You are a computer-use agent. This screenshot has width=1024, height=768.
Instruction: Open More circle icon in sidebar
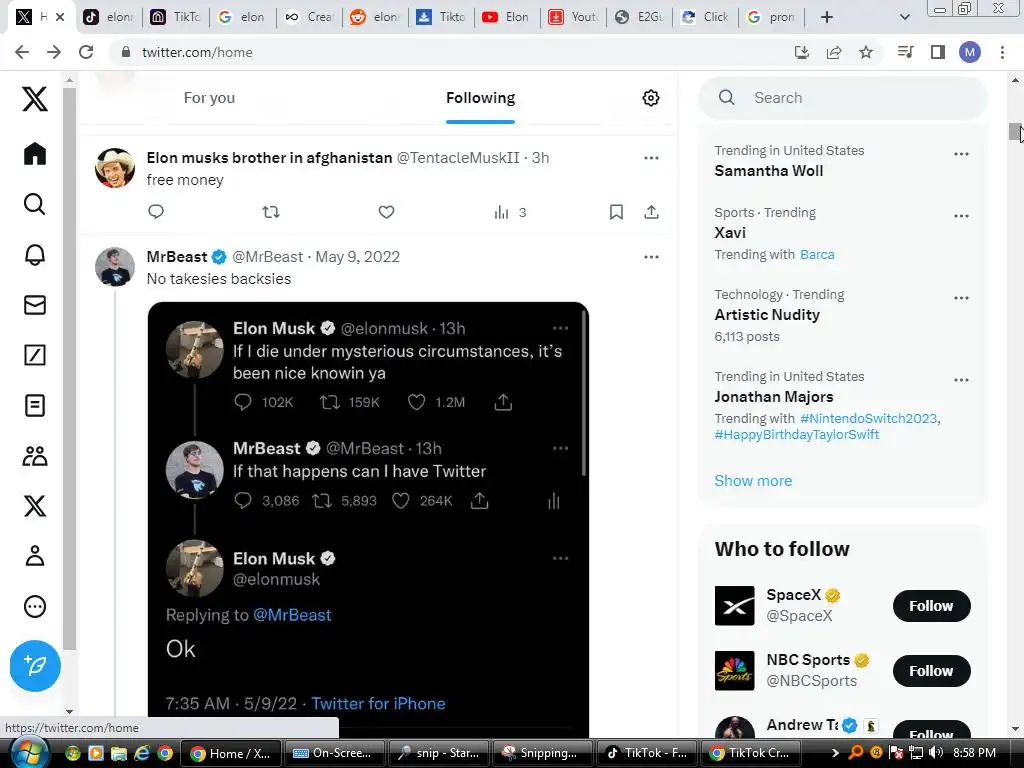pos(35,606)
